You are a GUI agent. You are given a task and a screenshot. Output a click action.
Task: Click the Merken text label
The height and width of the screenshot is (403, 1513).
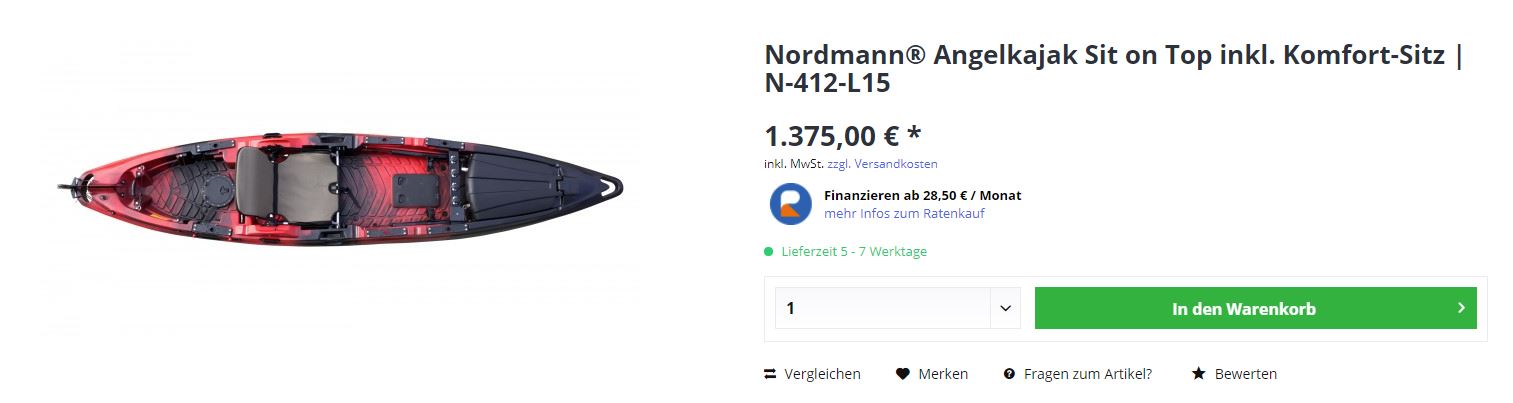tap(943, 374)
